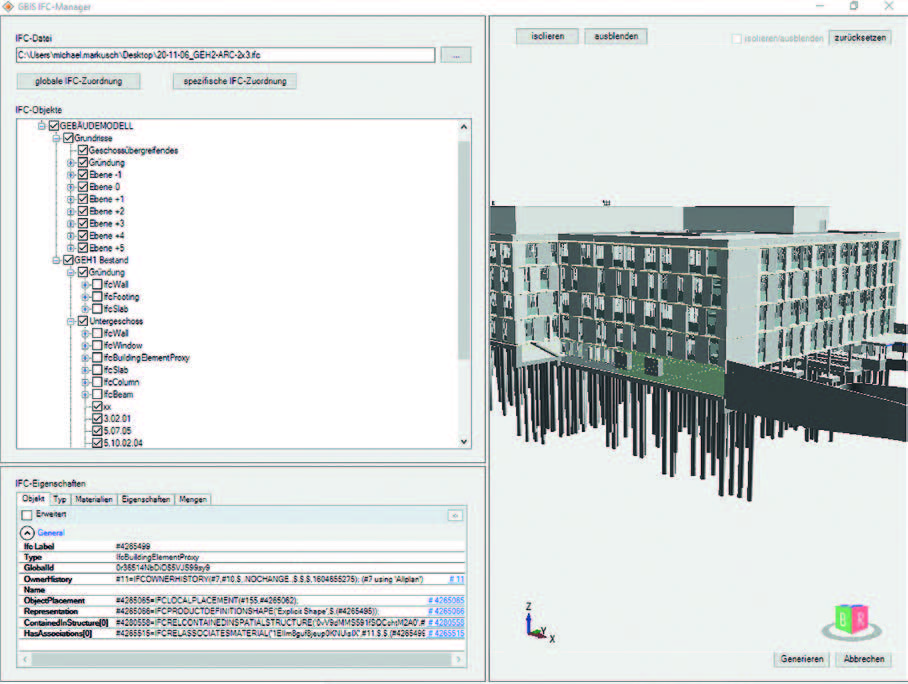Open the Mengen tab
908x684 pixels.
[x=193, y=499]
